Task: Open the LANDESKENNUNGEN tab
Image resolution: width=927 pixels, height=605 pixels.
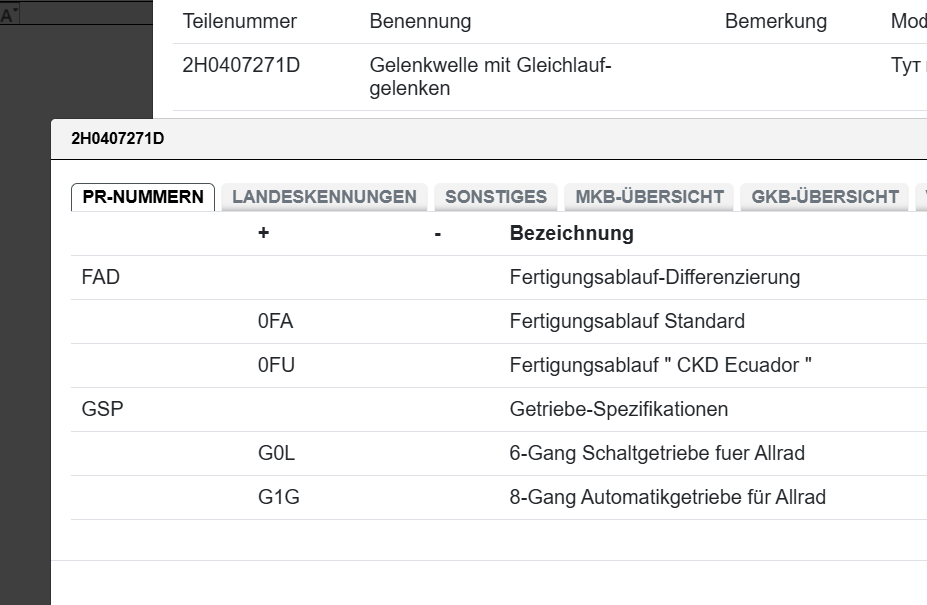Action: coord(324,197)
